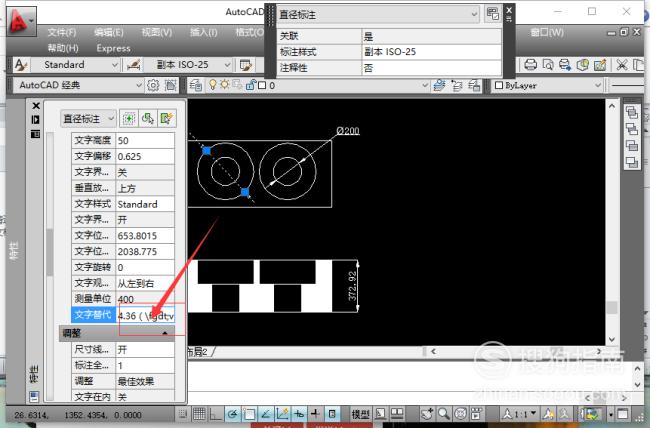Click the Layer Previous icon
The height and width of the screenshot is (428, 650).
[x=457, y=85]
